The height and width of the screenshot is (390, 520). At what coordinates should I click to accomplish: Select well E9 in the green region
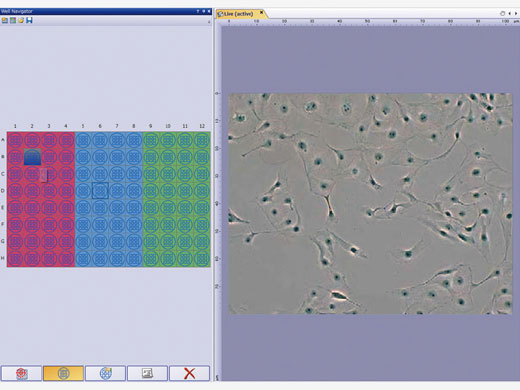point(151,208)
